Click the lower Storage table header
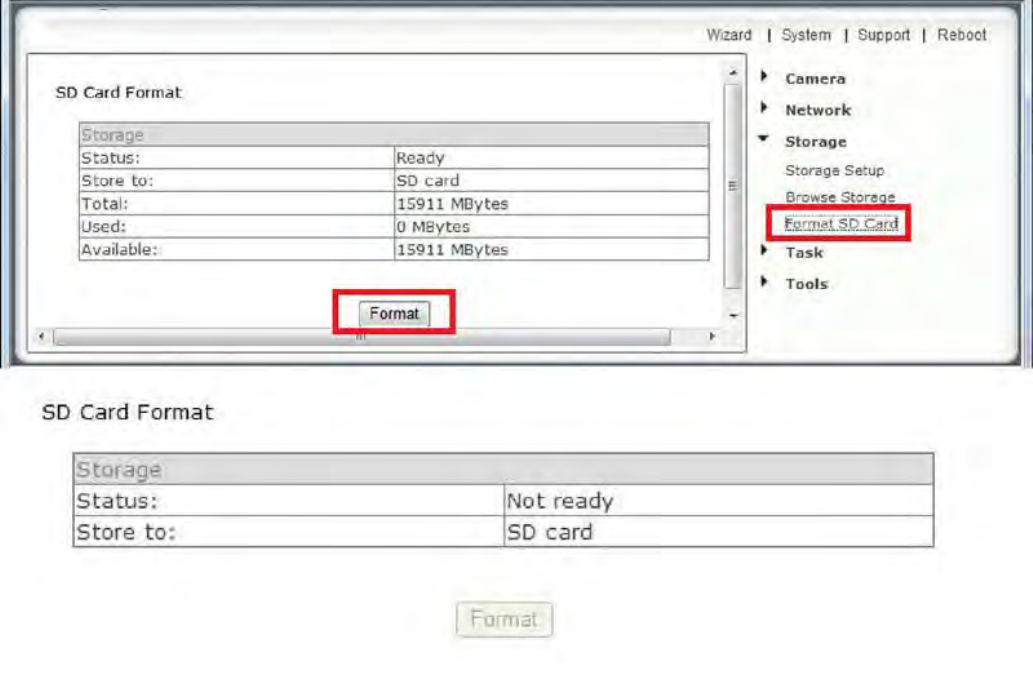The height and width of the screenshot is (692, 1033). coord(503,469)
